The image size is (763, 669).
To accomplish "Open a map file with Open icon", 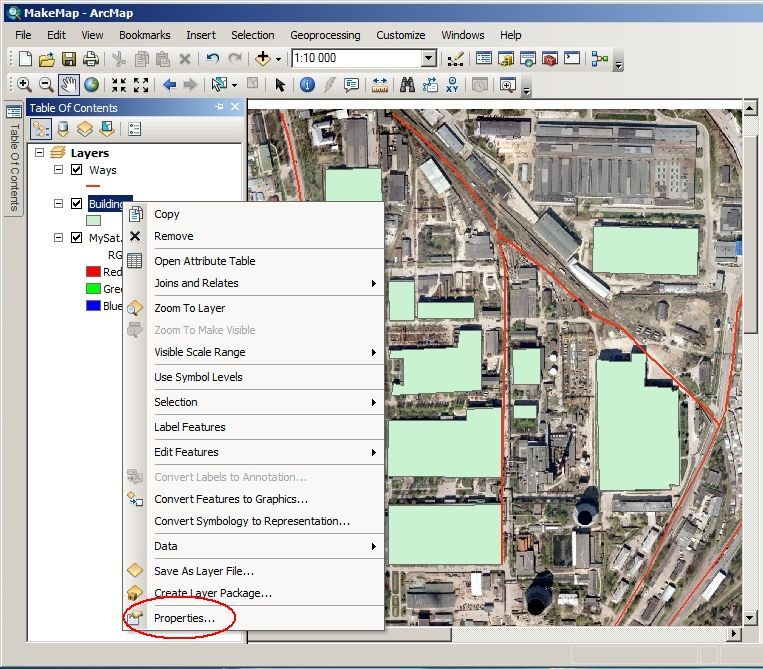I will pyautogui.click(x=47, y=59).
